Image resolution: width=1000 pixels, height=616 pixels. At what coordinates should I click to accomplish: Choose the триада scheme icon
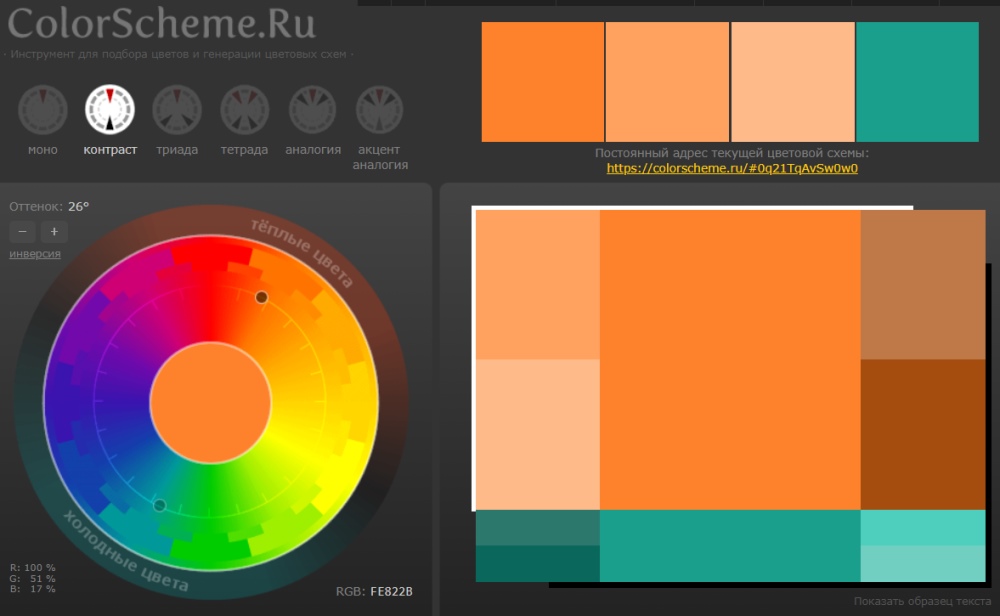[x=177, y=110]
